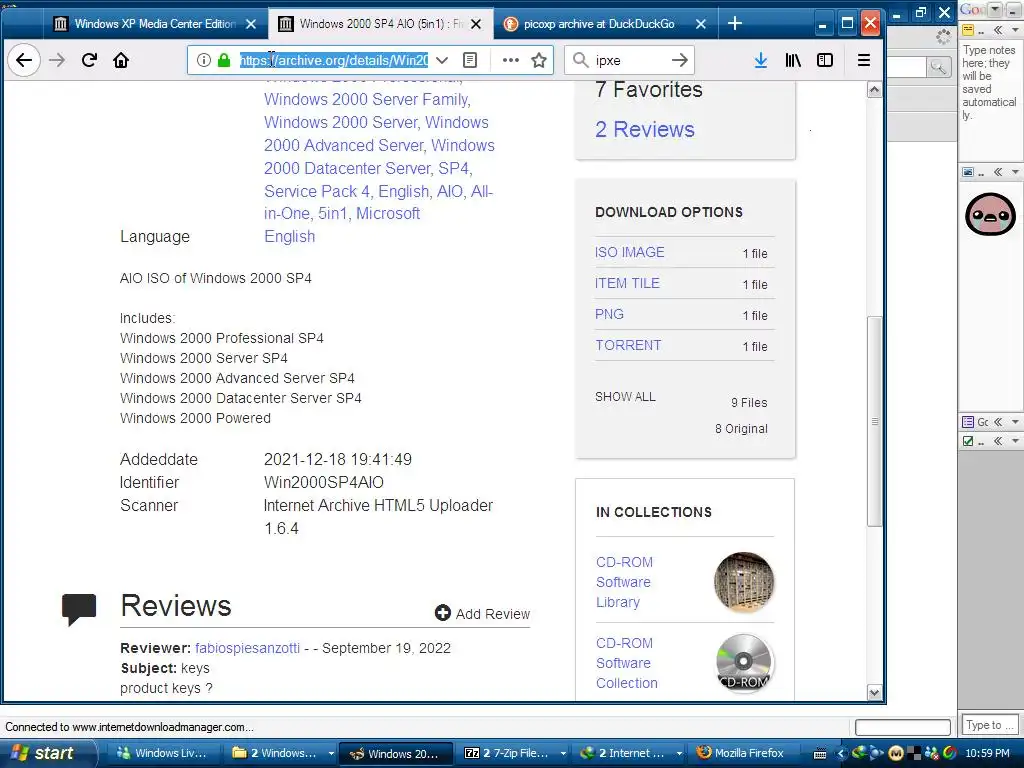Click the taskbar clock showing 10:59 PM
The height and width of the screenshot is (768, 1024).
pyautogui.click(x=987, y=753)
